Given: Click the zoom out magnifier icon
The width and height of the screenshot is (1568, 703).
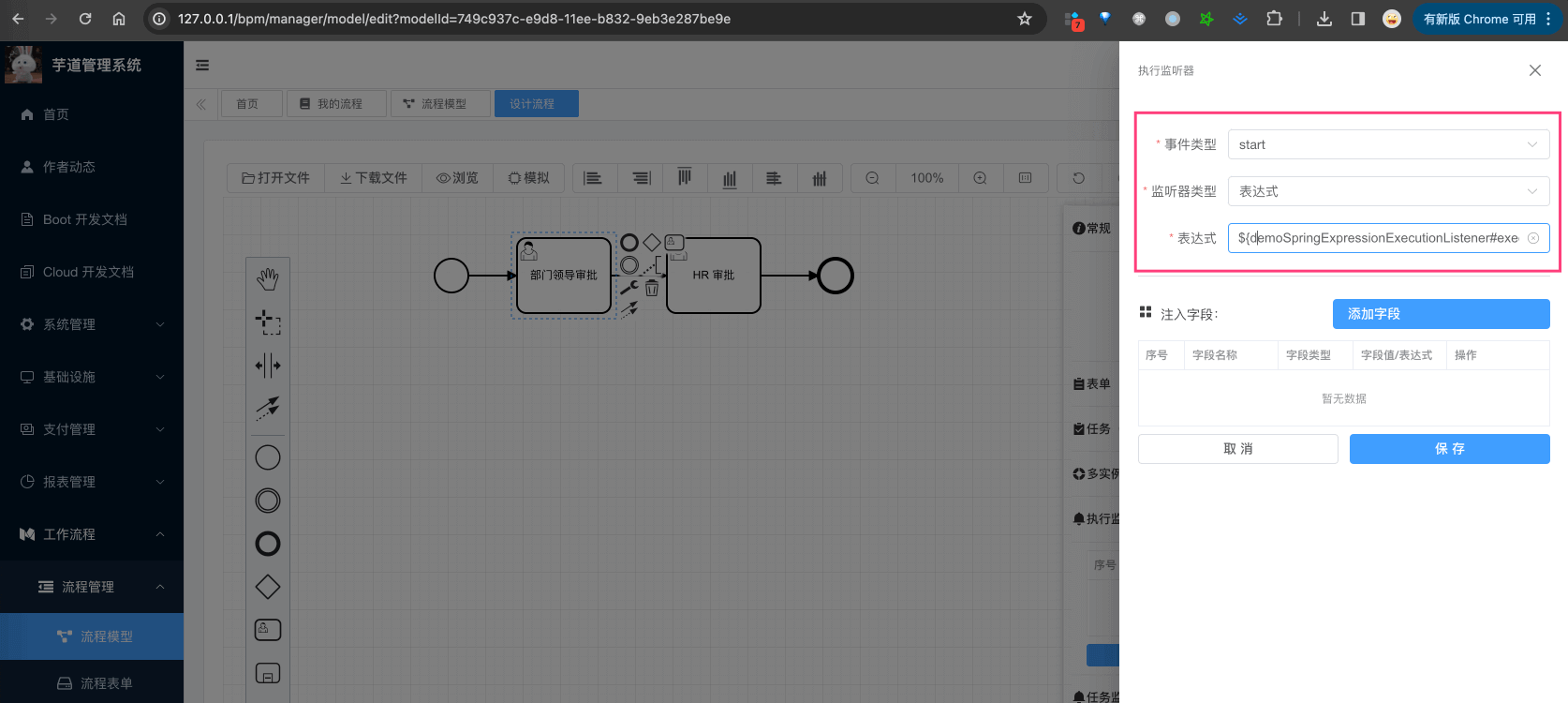Looking at the screenshot, I should pyautogui.click(x=872, y=178).
